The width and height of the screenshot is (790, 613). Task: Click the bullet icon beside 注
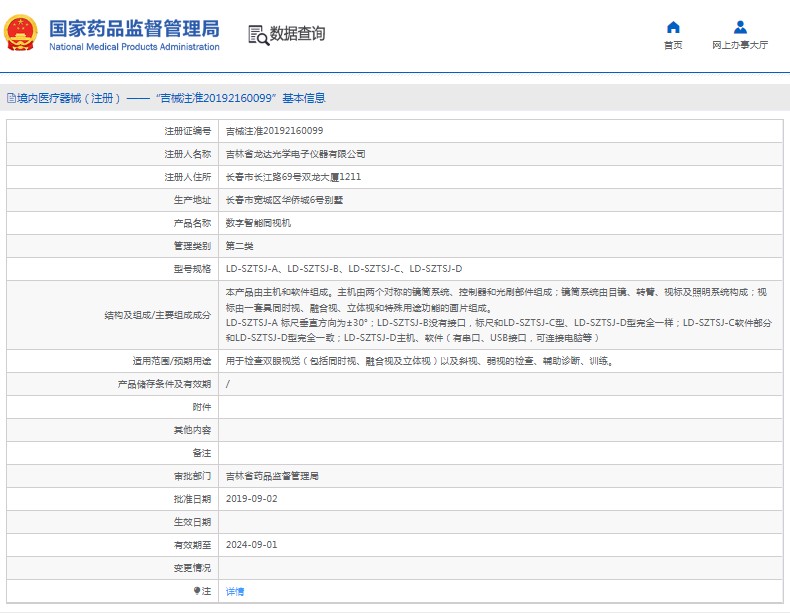[x=197, y=590]
